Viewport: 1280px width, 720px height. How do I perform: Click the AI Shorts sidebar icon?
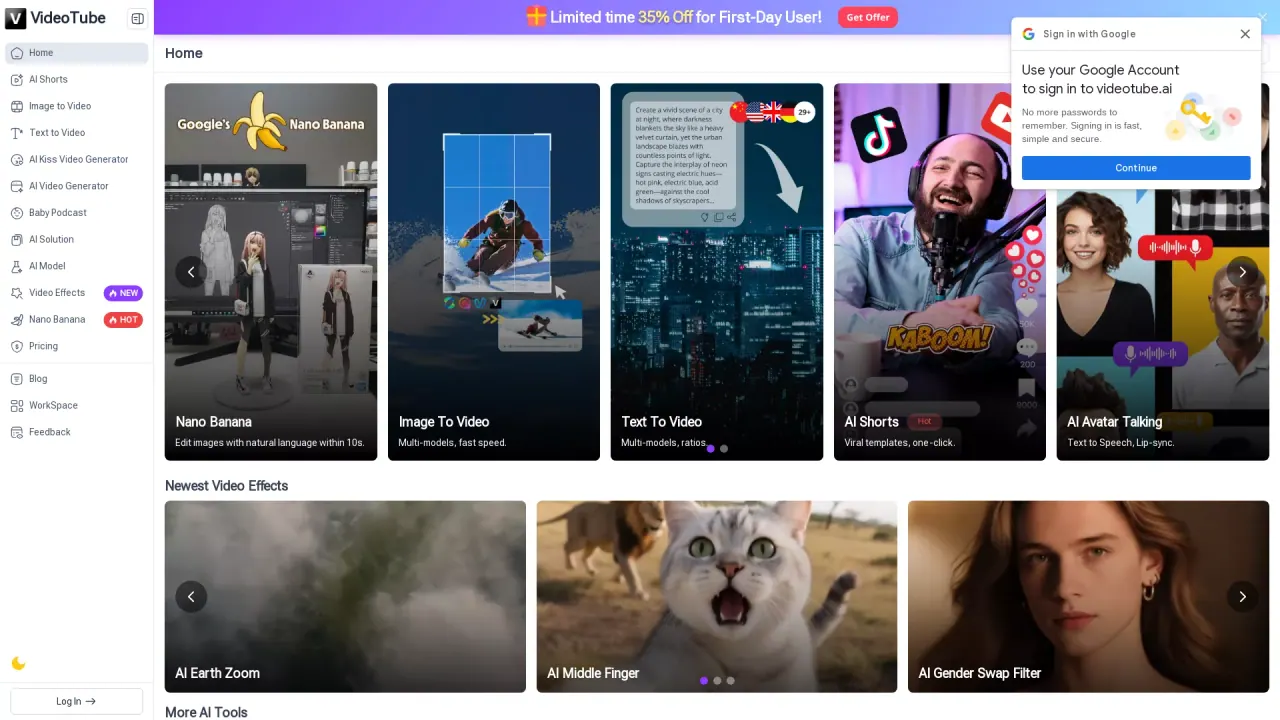pyautogui.click(x=17, y=80)
